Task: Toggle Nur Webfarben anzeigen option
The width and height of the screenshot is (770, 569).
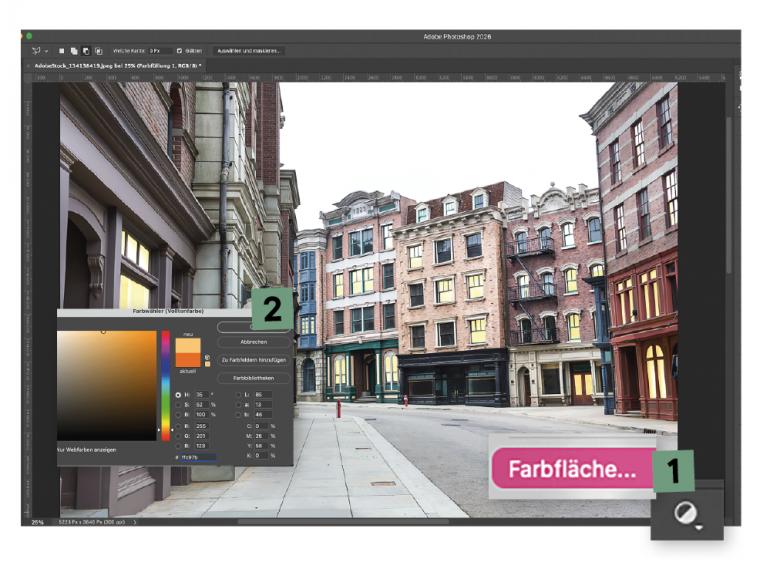Action: point(86,450)
